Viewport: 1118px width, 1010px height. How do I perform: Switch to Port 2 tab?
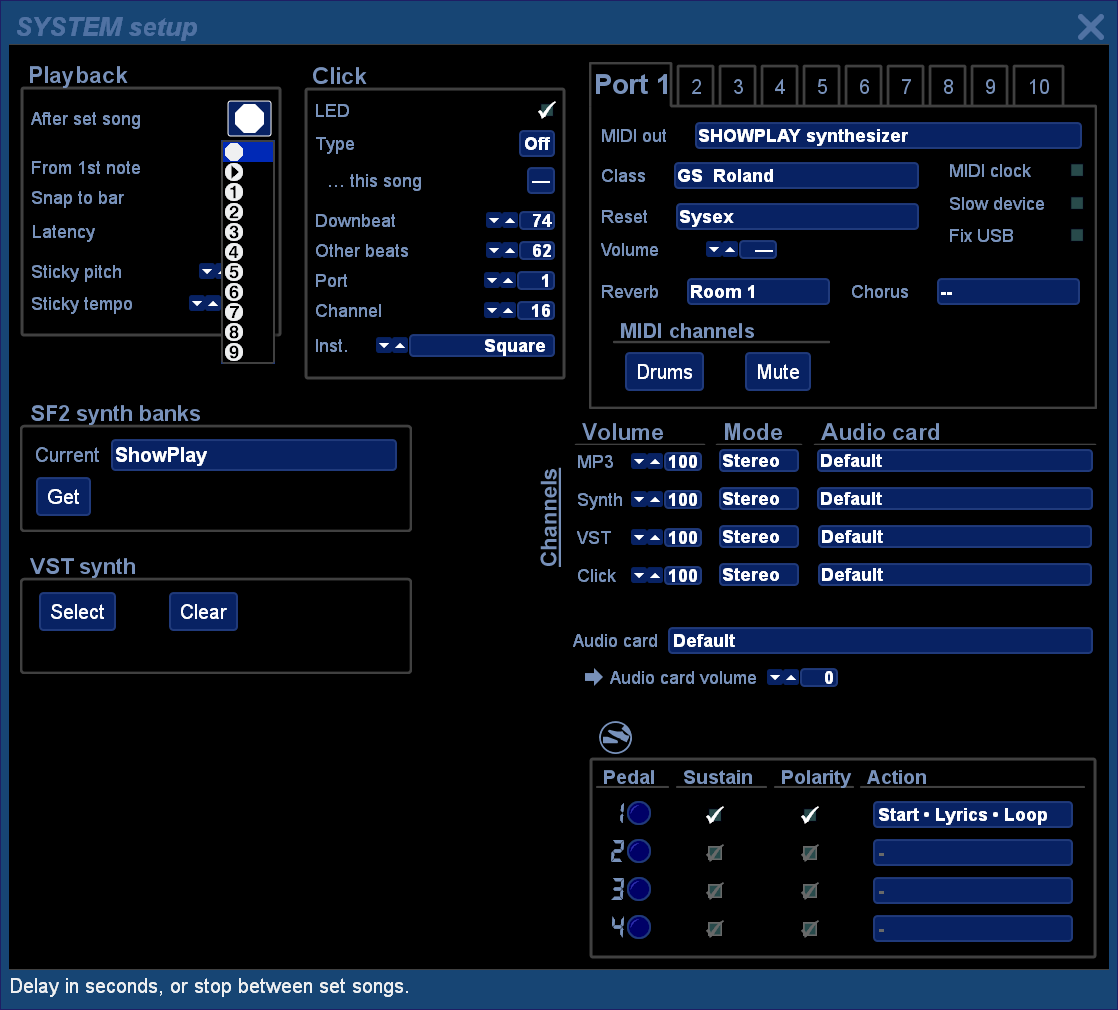696,87
